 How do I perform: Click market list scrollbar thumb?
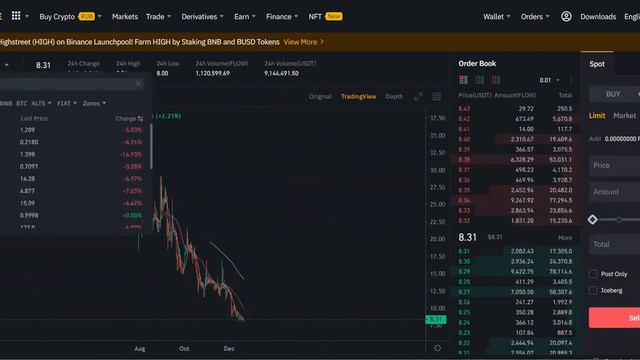click(151, 146)
